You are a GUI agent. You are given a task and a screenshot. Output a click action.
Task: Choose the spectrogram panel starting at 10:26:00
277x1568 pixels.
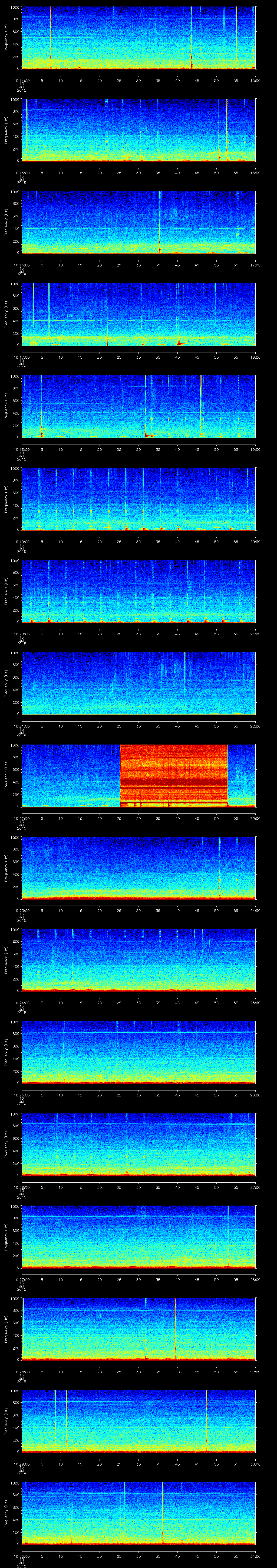[139, 1144]
